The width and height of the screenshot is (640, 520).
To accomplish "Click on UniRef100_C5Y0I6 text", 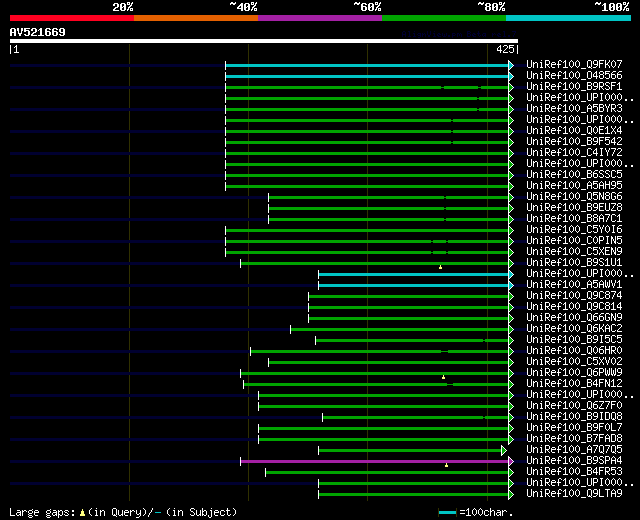I will [x=574, y=229].
